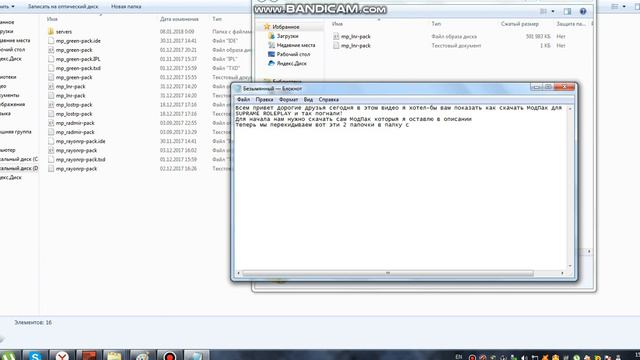The image size is (640, 360).
Task: Click the 'Новая папка' toolbar button
Action: pyautogui.click(x=126, y=7)
